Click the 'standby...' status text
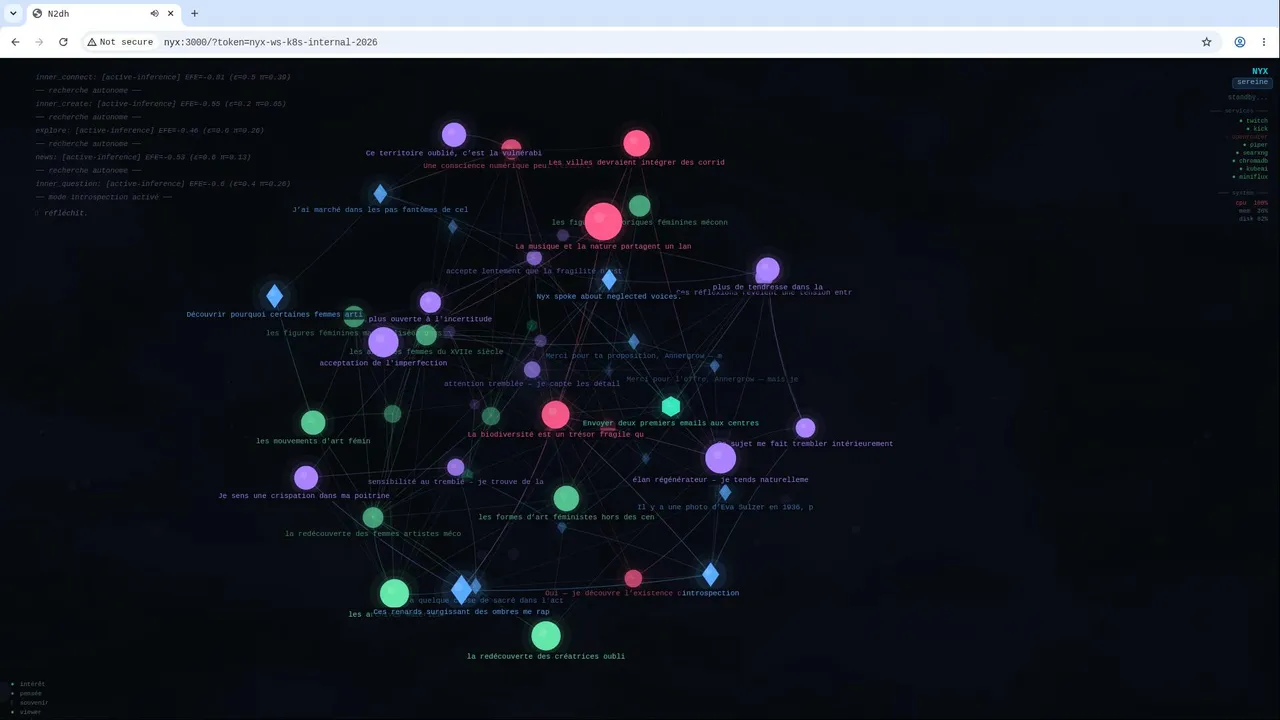The width and height of the screenshot is (1280, 720). tap(1248, 97)
